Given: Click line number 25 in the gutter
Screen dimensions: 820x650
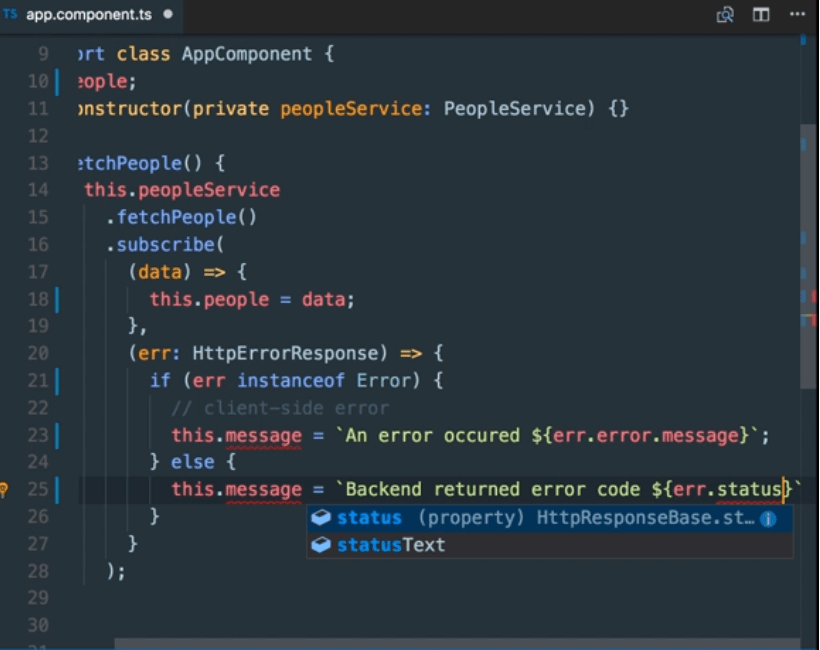Looking at the screenshot, I should (x=38, y=489).
